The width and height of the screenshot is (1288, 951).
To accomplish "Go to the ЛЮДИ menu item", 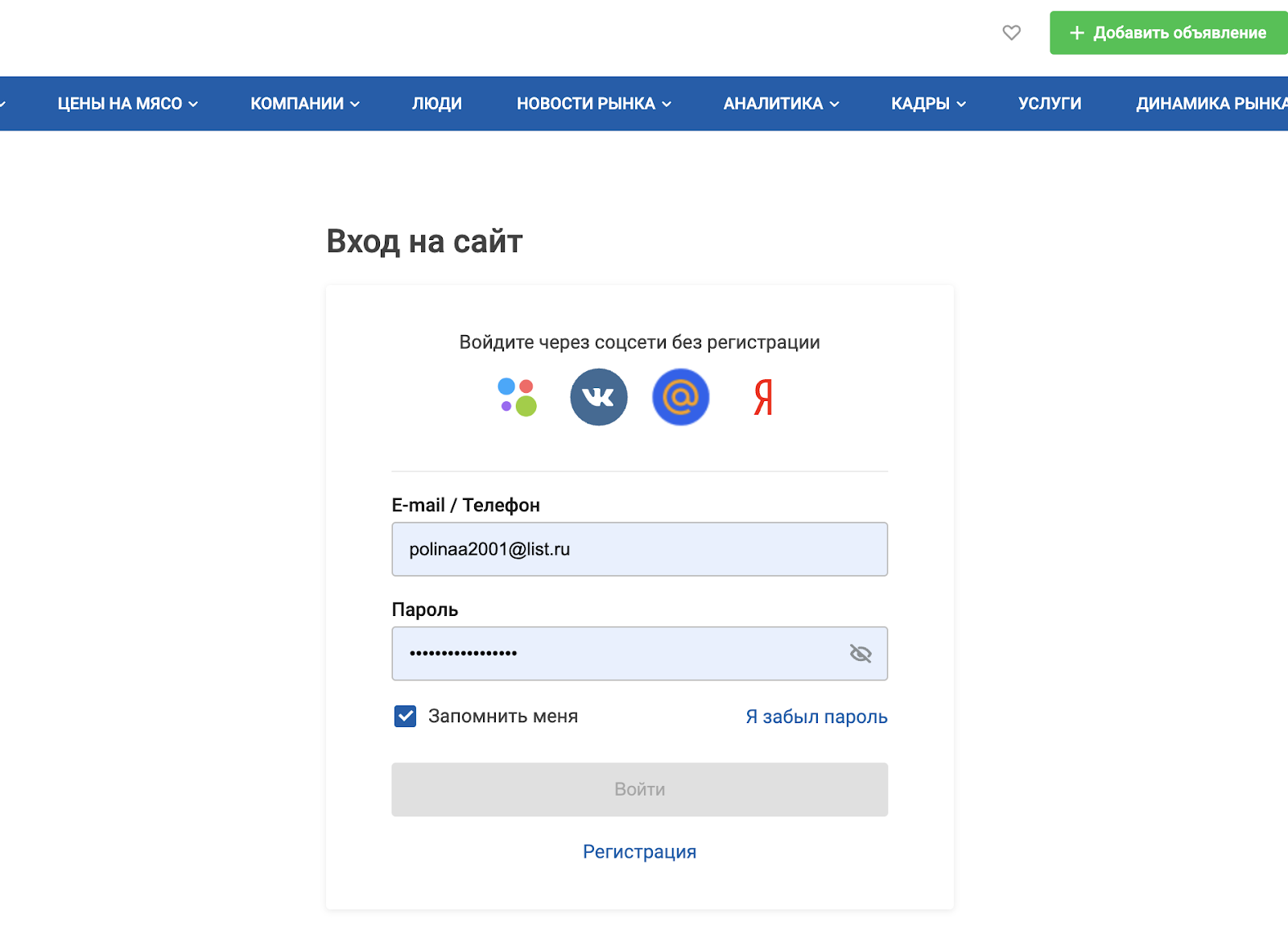I will click(x=437, y=104).
